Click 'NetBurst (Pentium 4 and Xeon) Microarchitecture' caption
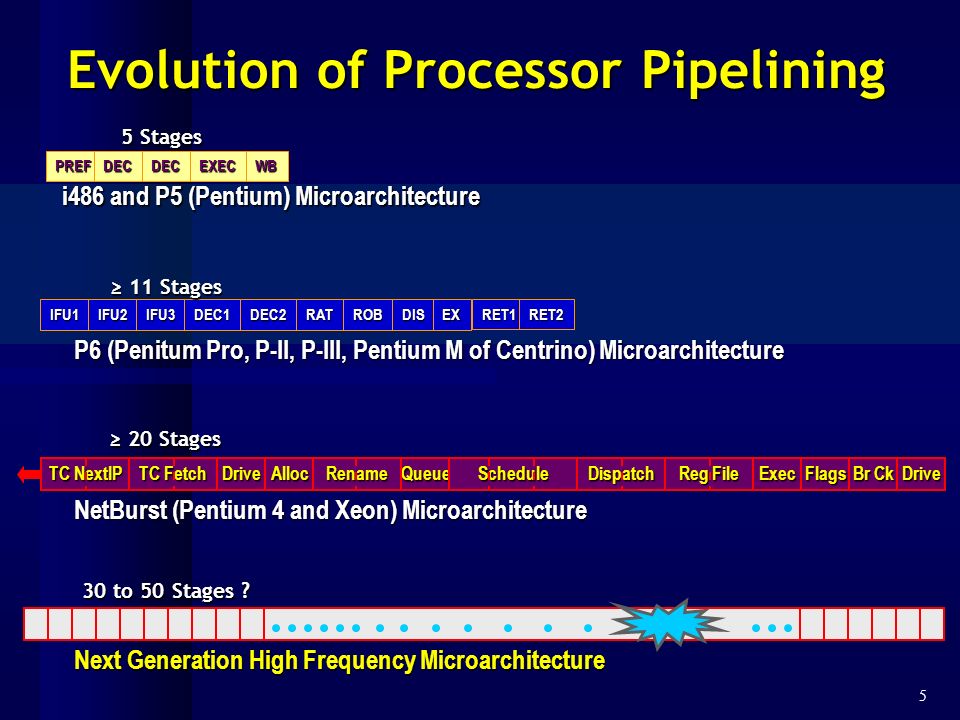Image resolution: width=960 pixels, height=720 pixels. point(331,511)
